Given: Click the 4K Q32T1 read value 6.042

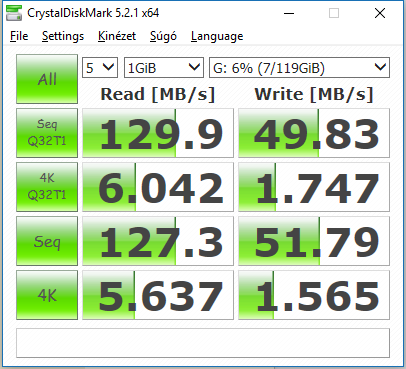Looking at the screenshot, I should (x=158, y=187).
